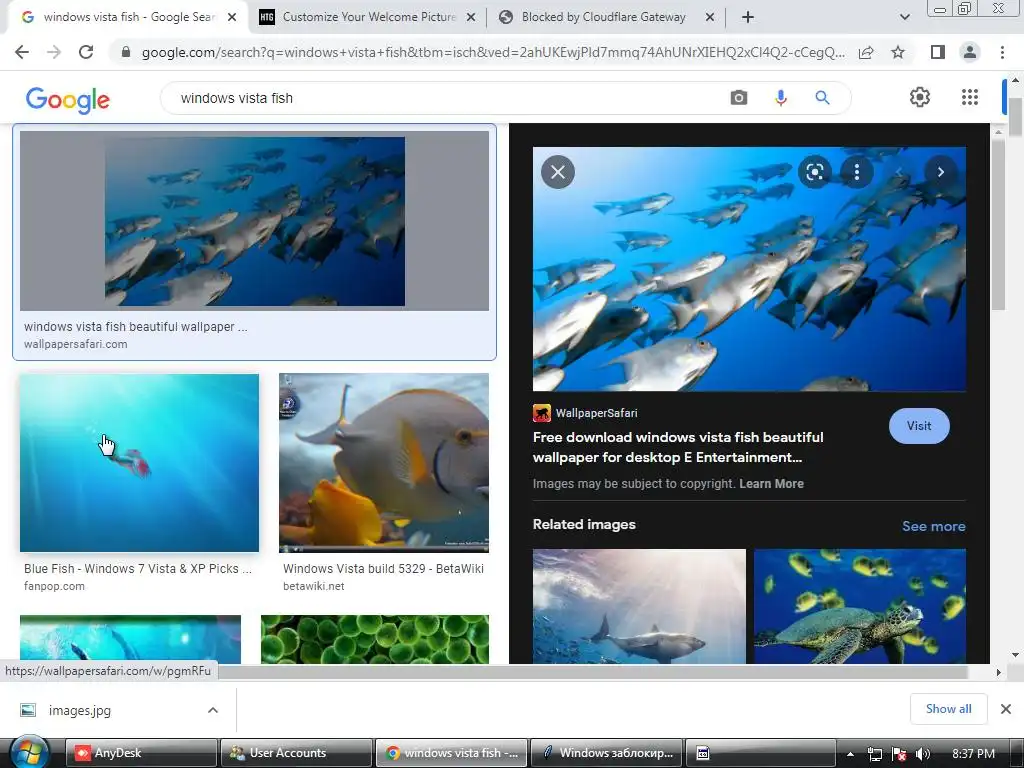Start voice search with microphone

point(780,98)
